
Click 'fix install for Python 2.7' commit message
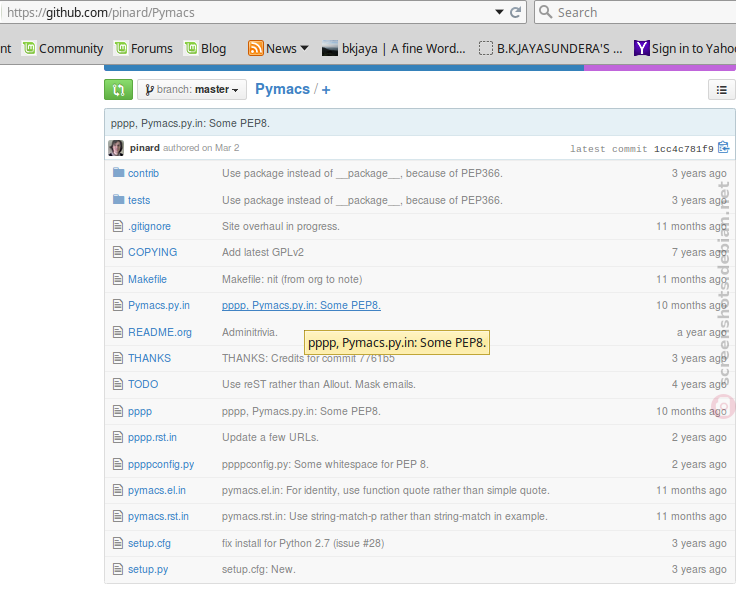click(303, 543)
